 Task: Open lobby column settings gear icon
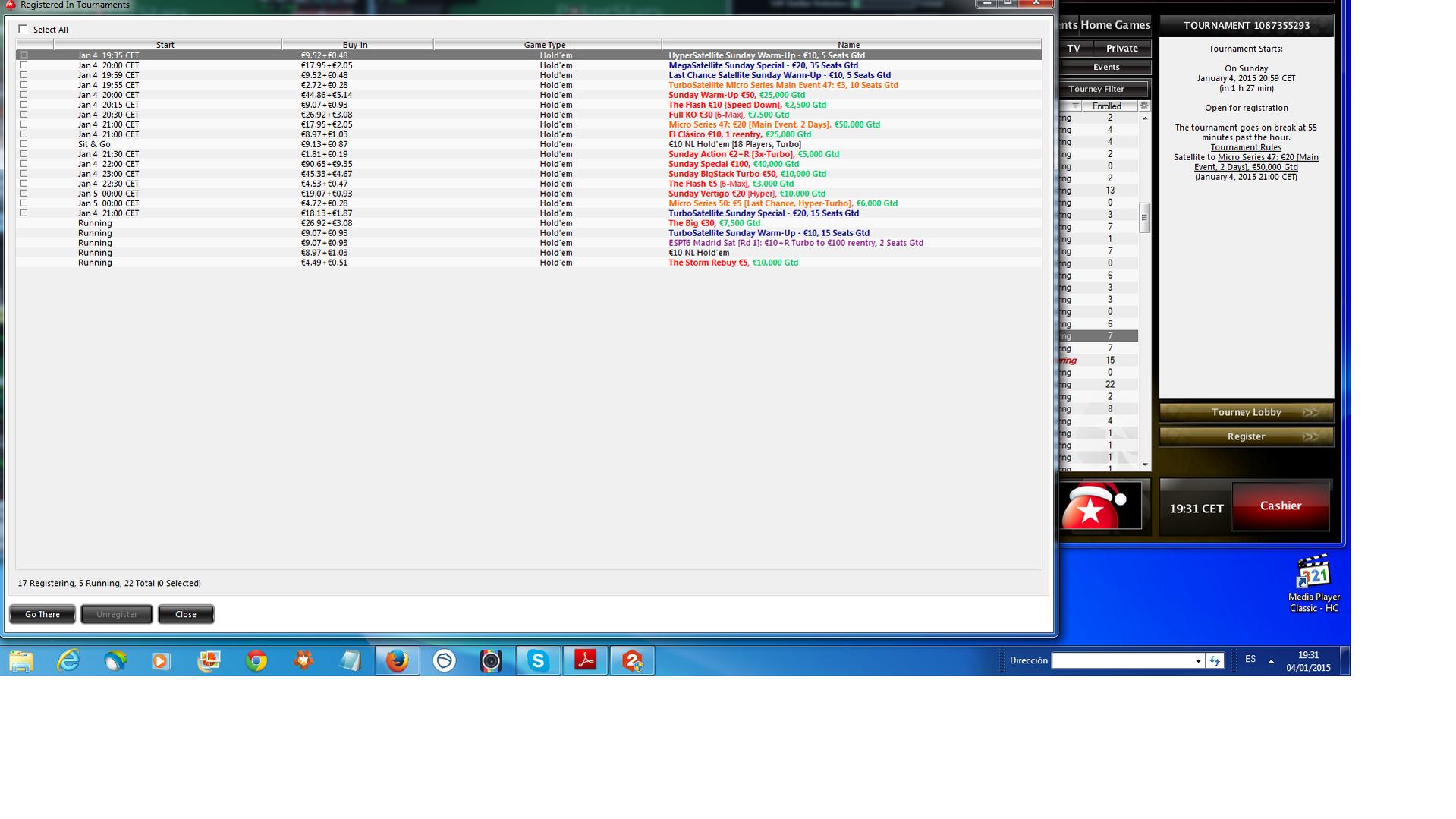[1144, 106]
